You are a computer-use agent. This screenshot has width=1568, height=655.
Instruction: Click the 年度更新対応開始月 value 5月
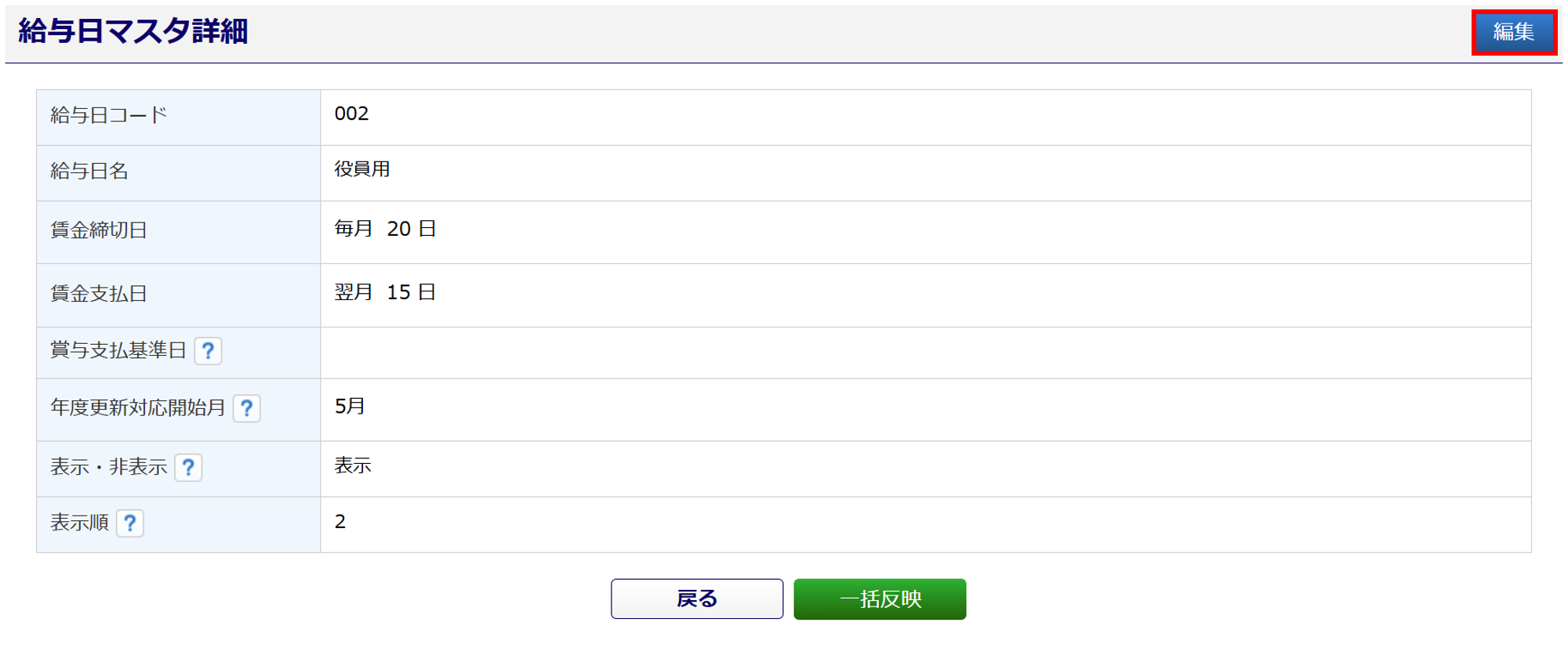pyautogui.click(x=350, y=407)
